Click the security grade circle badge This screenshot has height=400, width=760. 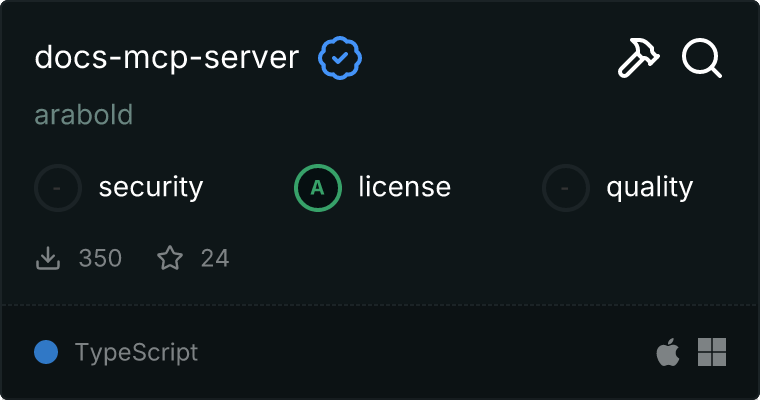pos(58,187)
